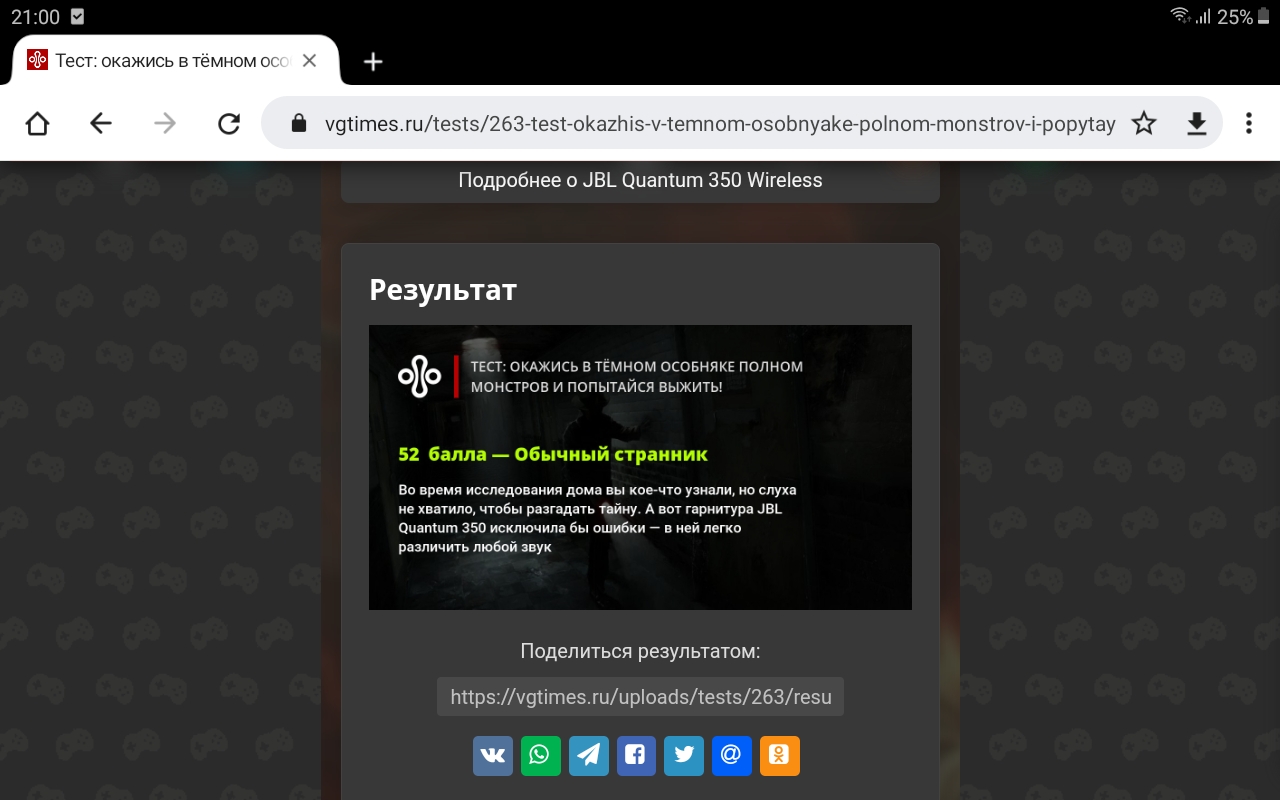The width and height of the screenshot is (1280, 800).
Task: Tap the Wi-Fi status icon
Action: coord(1180,16)
